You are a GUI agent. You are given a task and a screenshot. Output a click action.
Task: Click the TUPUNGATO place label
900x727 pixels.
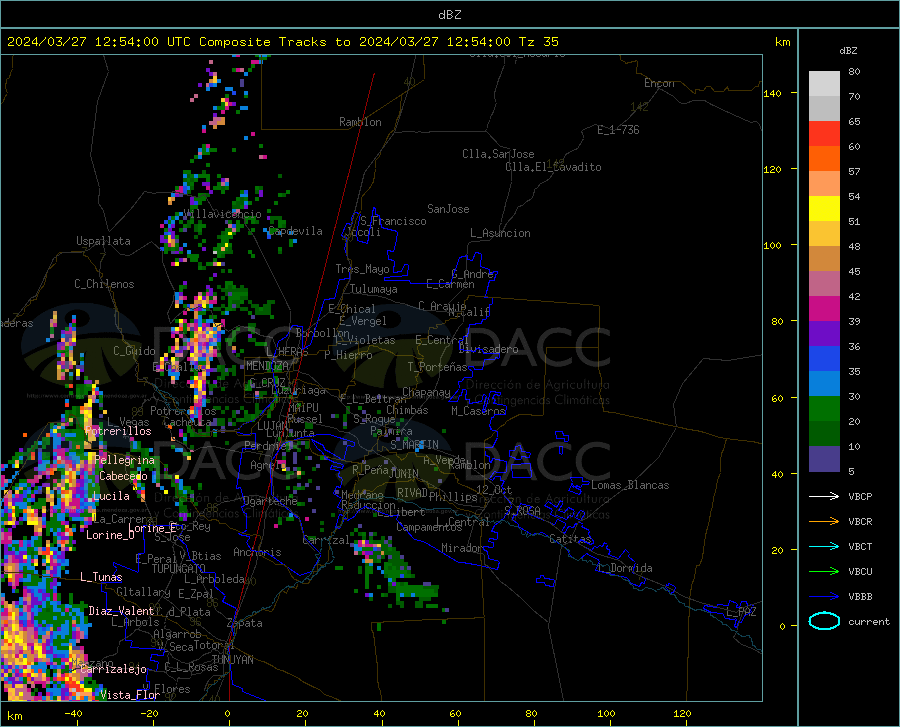179,569
